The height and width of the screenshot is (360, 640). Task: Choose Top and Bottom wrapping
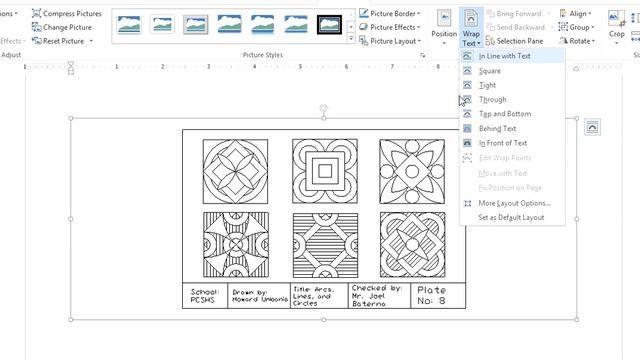tap(512, 114)
